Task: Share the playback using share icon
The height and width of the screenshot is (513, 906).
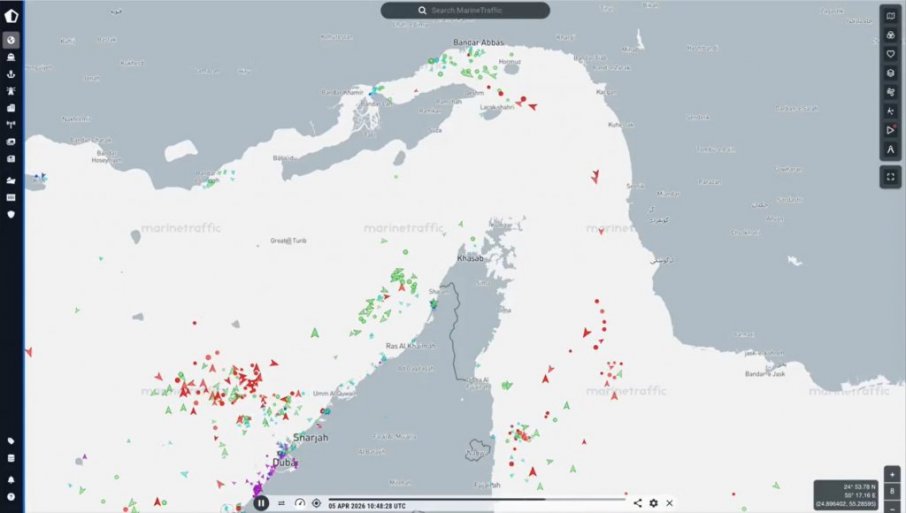Action: click(x=638, y=503)
